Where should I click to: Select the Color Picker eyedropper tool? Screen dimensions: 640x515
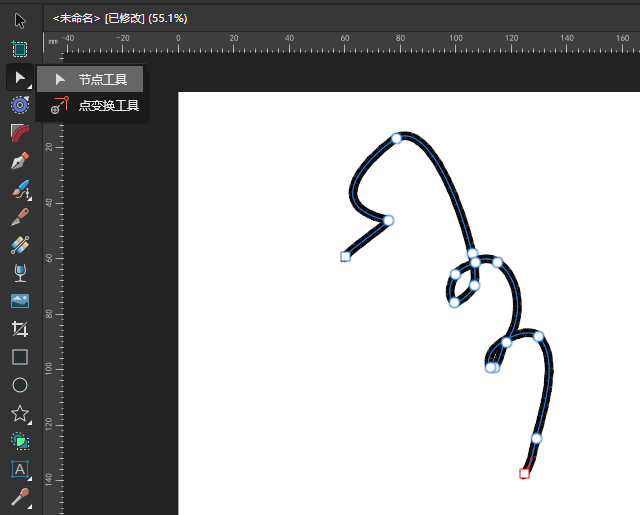(20, 497)
